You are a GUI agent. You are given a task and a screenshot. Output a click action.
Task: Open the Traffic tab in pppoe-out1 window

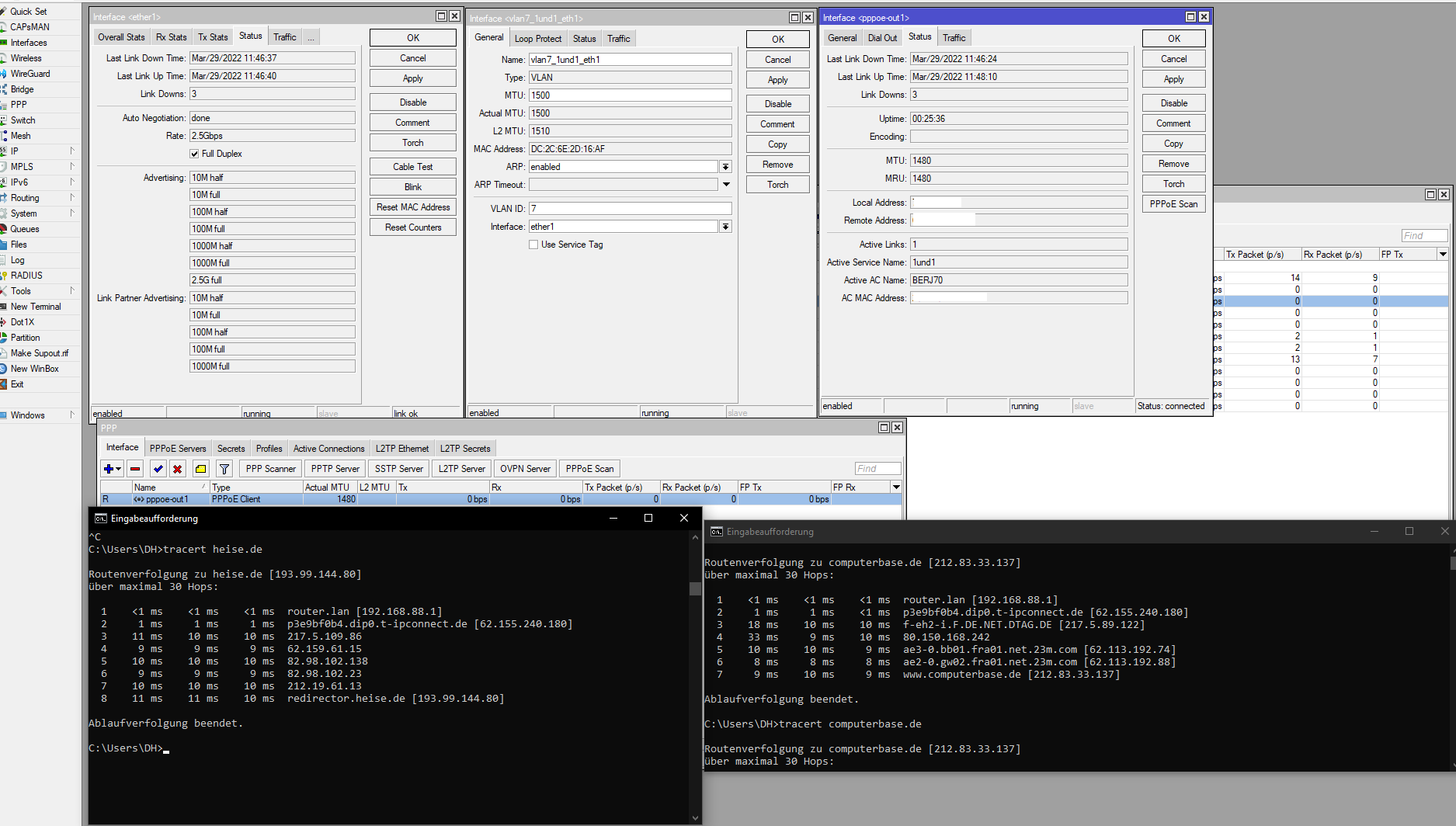954,38
